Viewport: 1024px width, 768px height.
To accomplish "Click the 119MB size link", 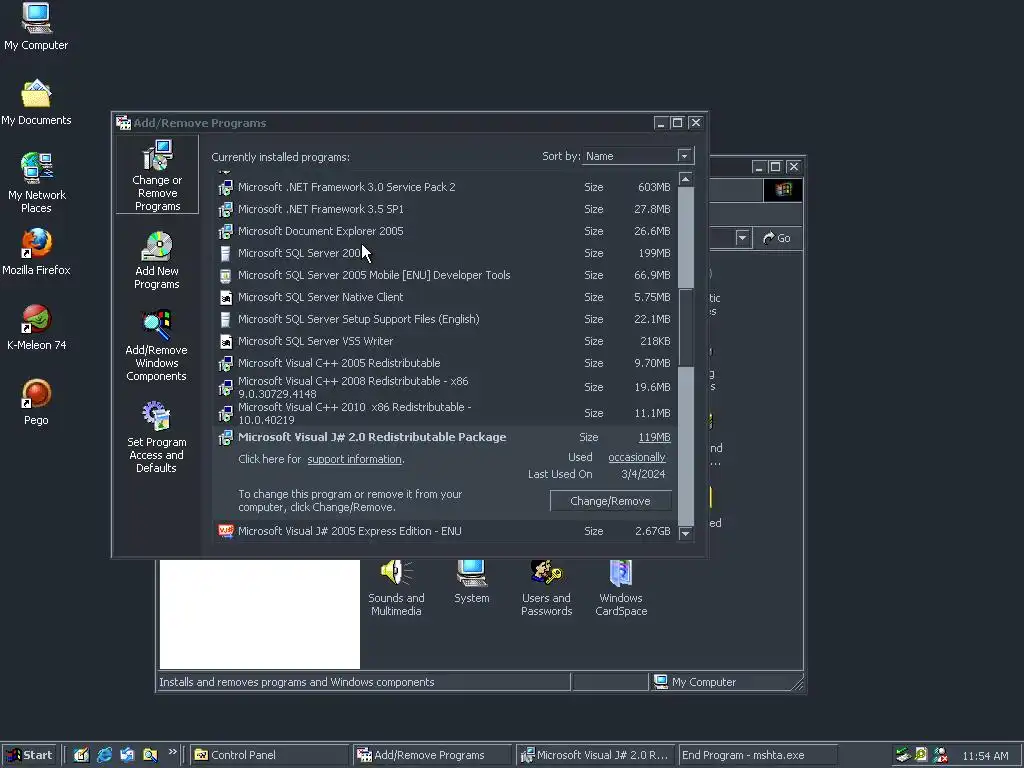I will click(x=654, y=438).
